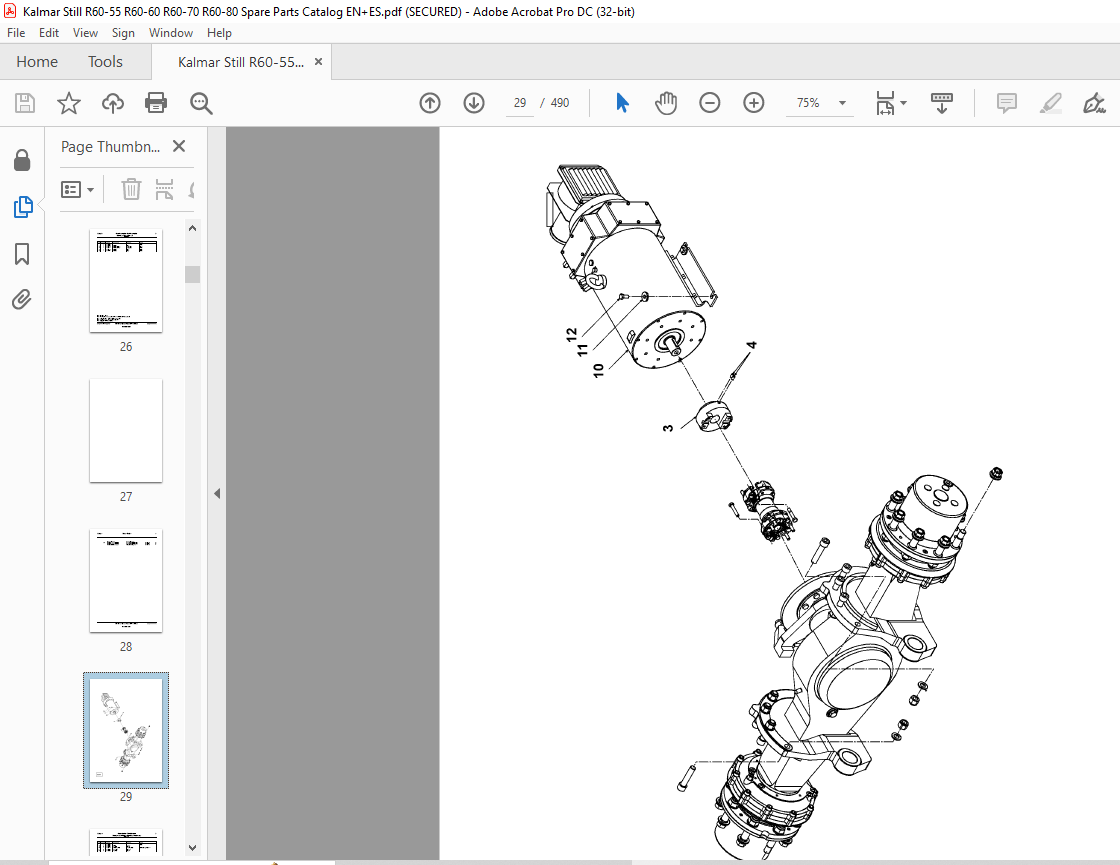Open the View menu
The image size is (1120, 865).
(85, 33)
